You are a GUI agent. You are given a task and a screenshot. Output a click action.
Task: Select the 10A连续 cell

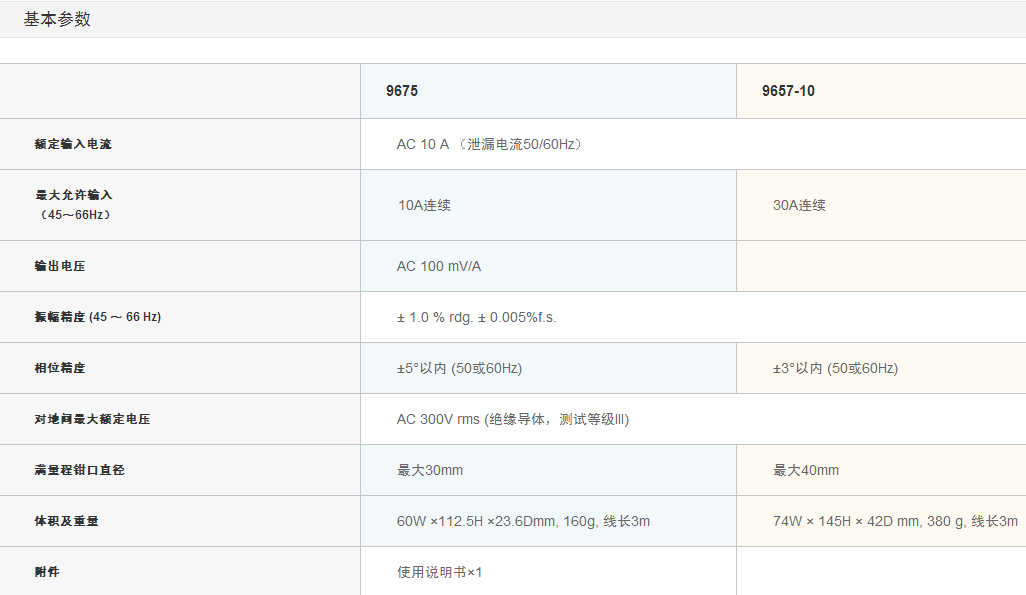pos(424,205)
